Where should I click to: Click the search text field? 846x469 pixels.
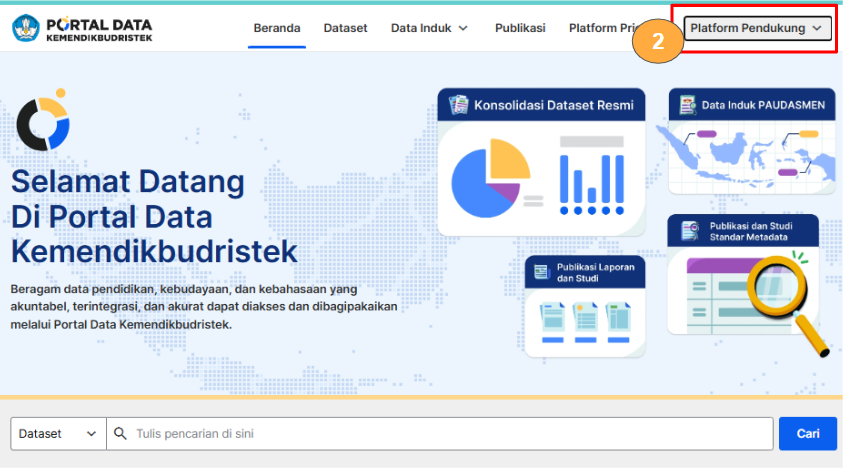tap(440, 433)
